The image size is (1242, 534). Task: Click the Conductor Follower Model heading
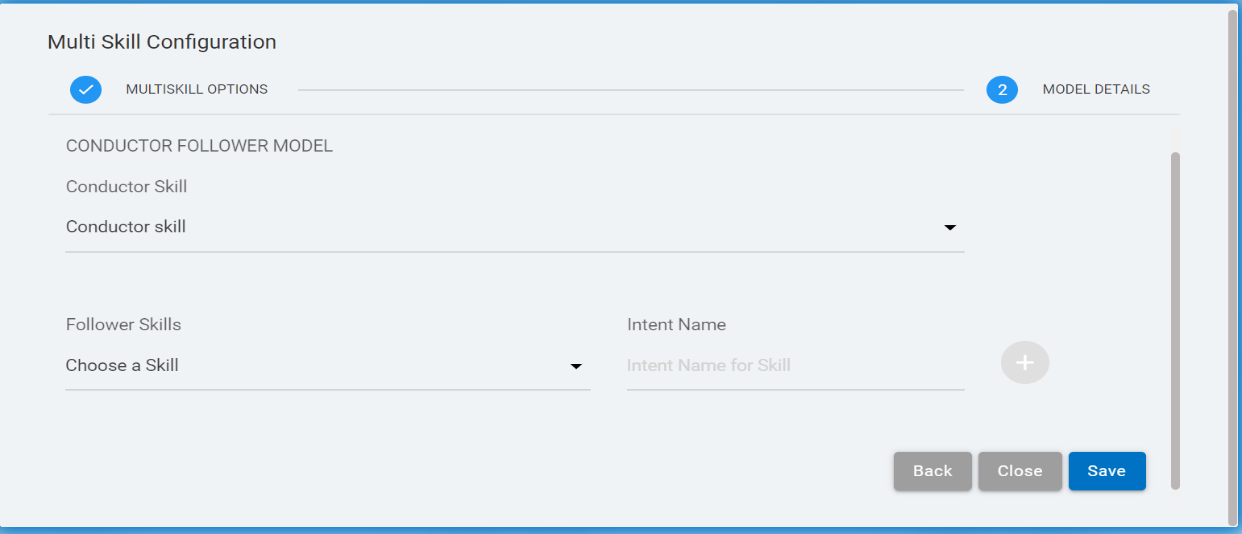click(199, 146)
